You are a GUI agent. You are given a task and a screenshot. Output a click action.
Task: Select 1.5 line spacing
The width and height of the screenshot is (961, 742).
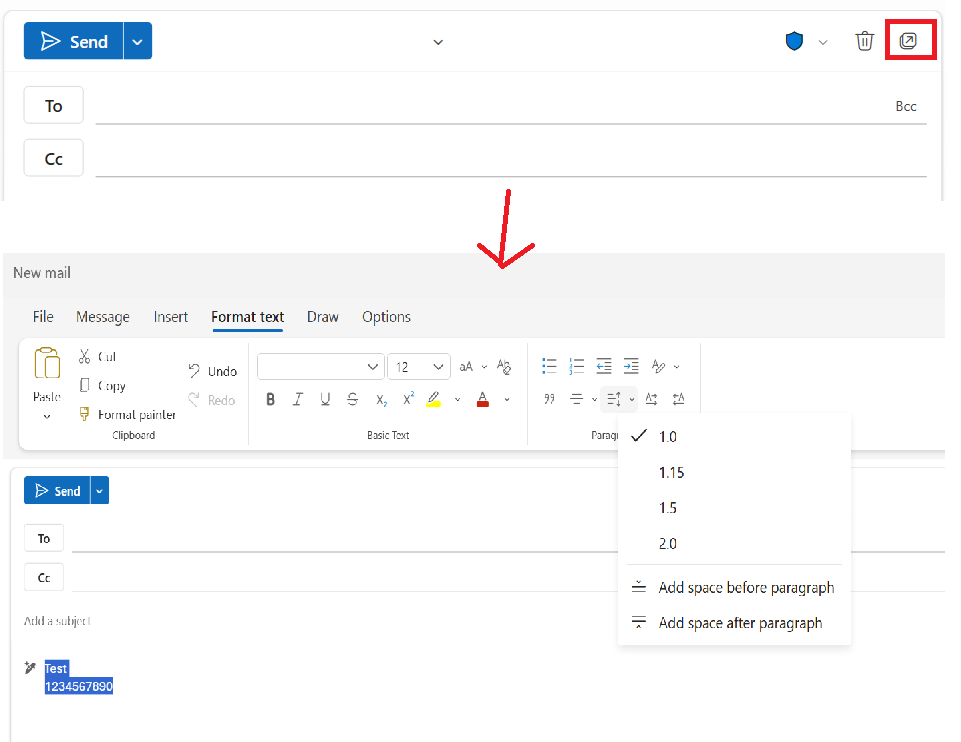(x=734, y=508)
